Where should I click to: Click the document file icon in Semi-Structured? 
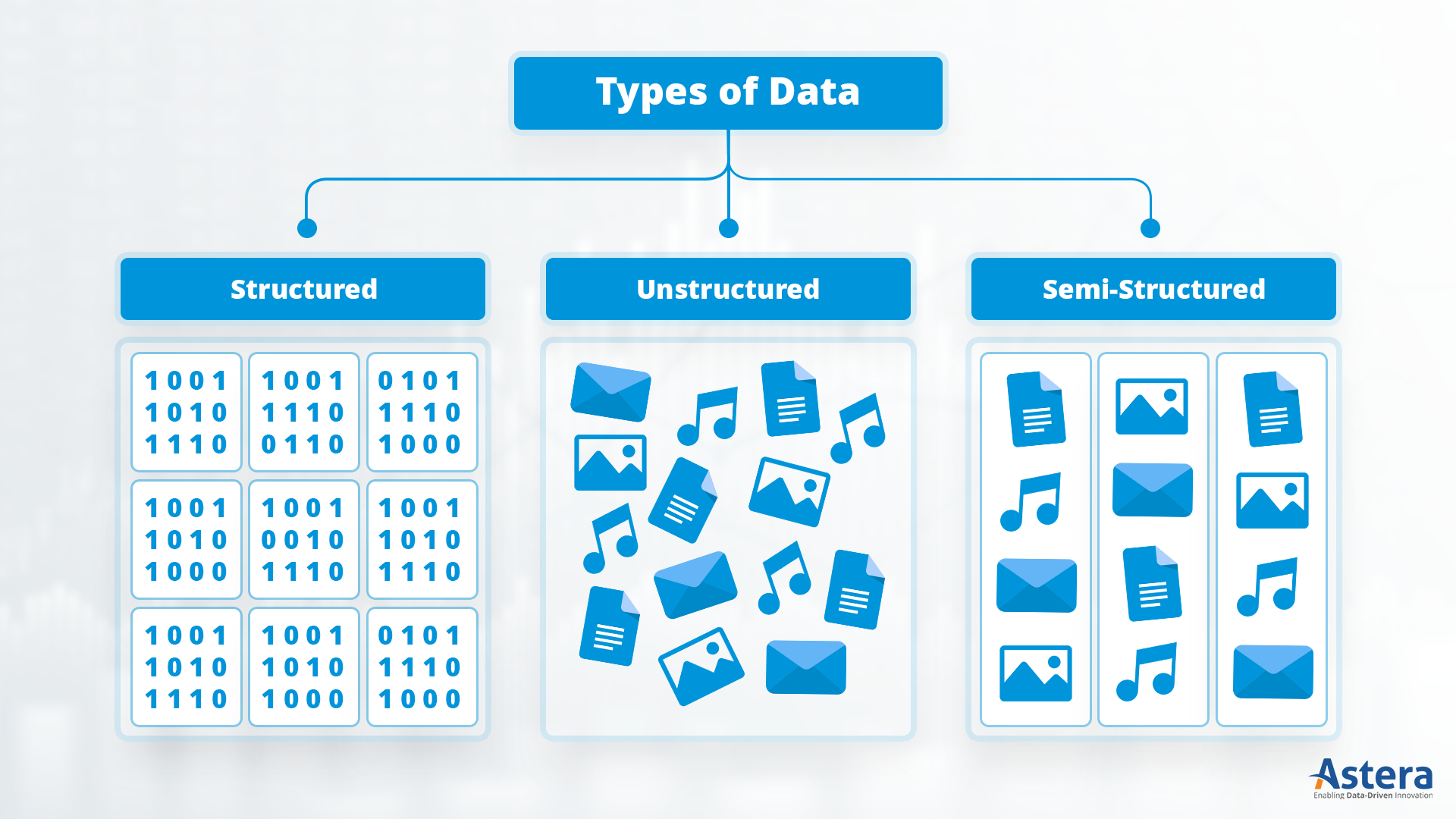1037,413
